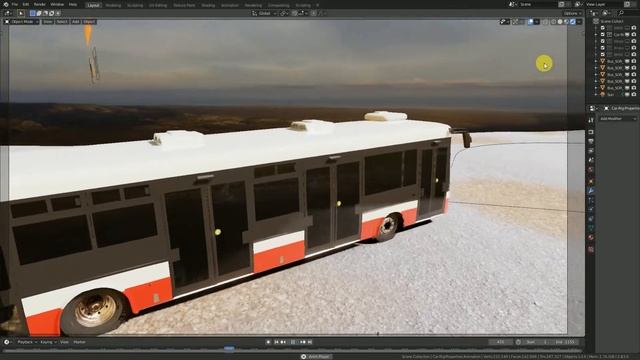Screen dimensions: 640x360
Task: Hide the Sun object in viewport
Action: [627, 94]
